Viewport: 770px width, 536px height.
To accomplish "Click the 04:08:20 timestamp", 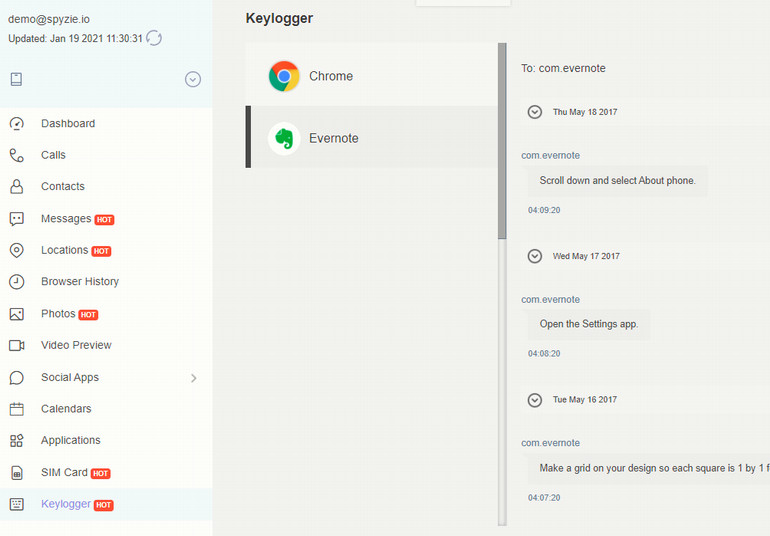I will 544,354.
